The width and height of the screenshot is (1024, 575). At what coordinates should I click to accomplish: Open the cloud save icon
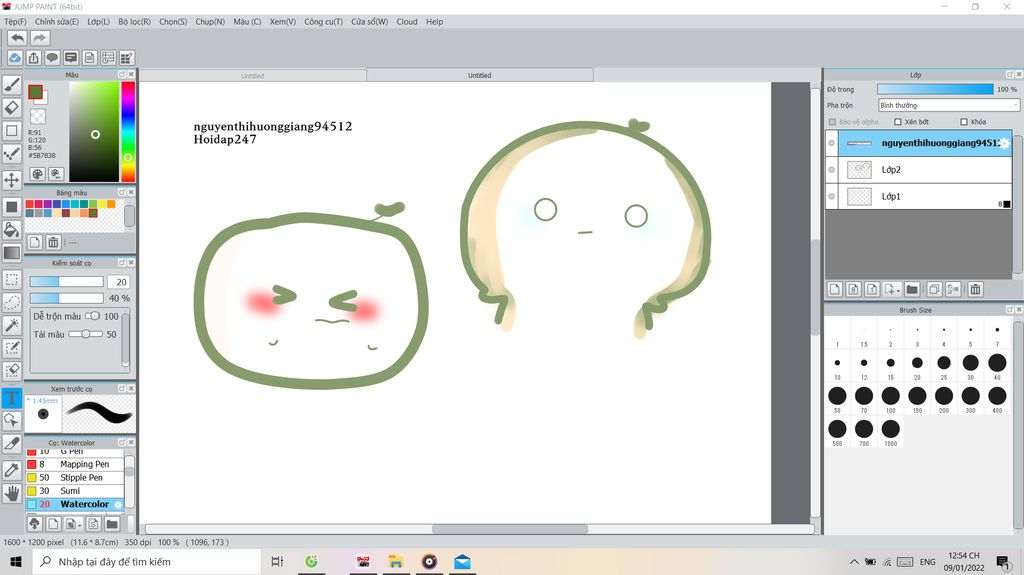tap(14, 58)
